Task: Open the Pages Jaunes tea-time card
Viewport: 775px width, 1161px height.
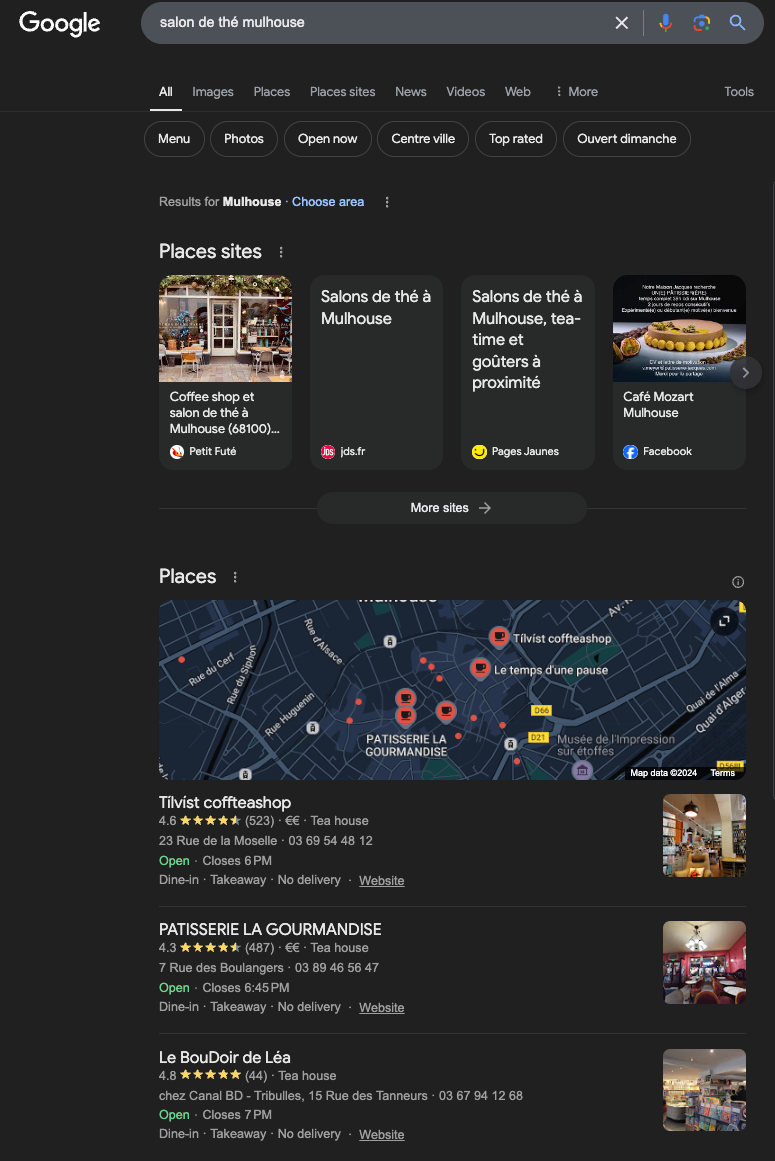Action: point(528,372)
